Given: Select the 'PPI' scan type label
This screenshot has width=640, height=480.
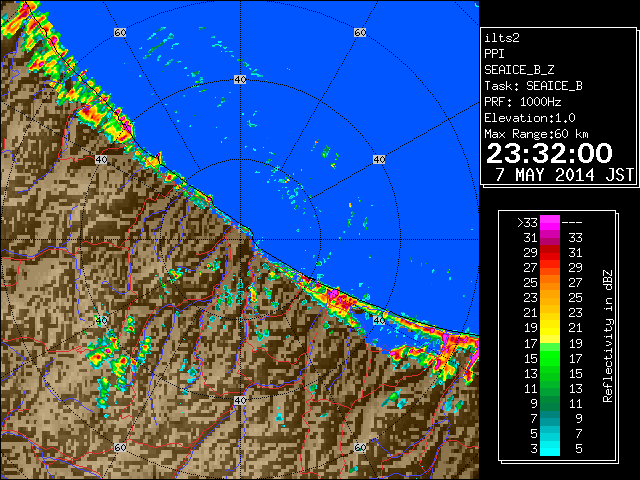Looking at the screenshot, I should pyautogui.click(x=494, y=54).
